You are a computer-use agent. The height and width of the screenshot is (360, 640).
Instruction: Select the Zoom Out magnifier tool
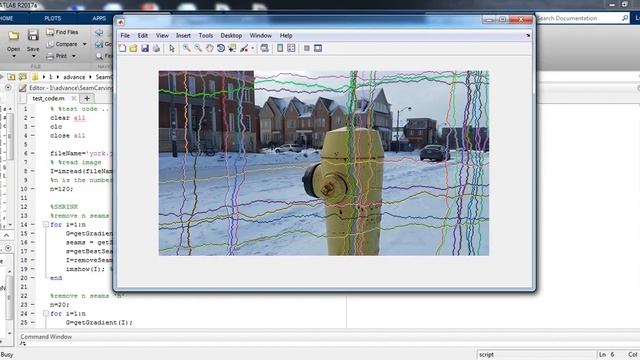pos(198,48)
